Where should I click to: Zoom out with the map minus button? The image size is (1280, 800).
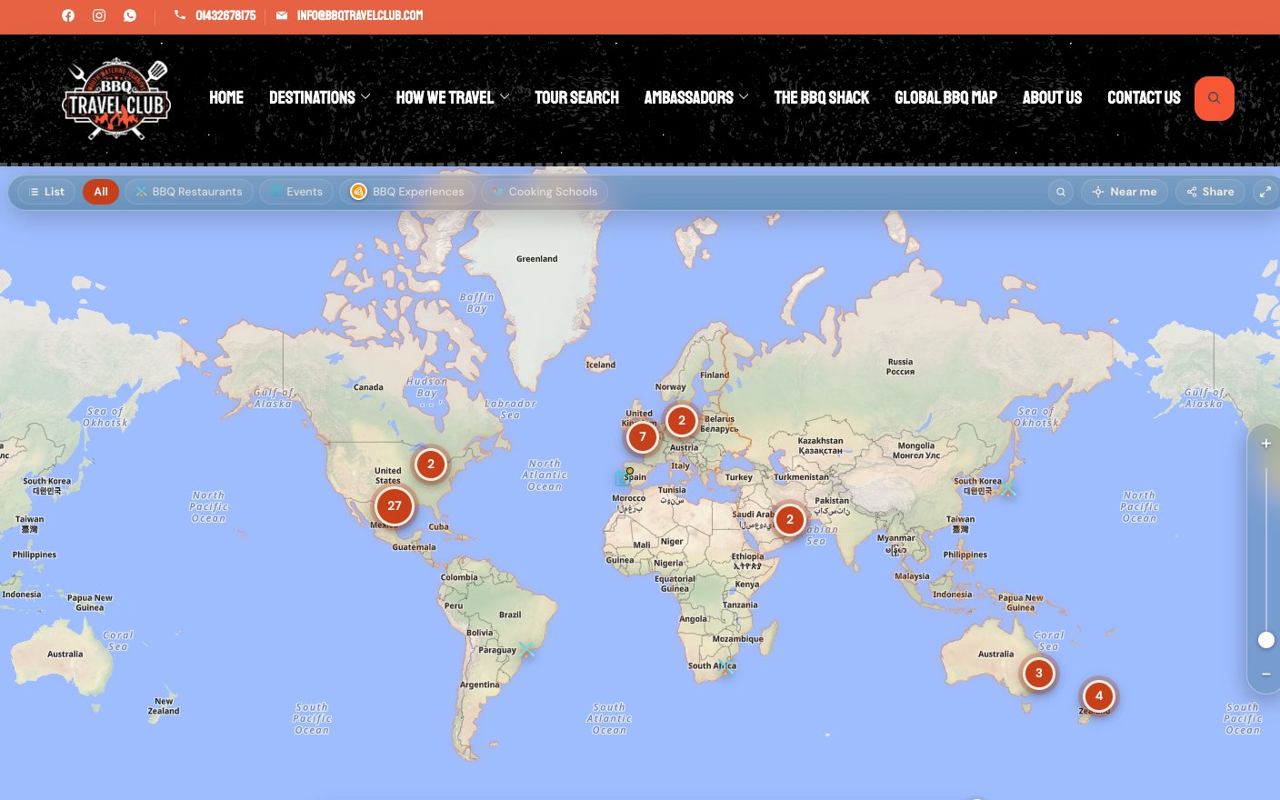click(1266, 674)
